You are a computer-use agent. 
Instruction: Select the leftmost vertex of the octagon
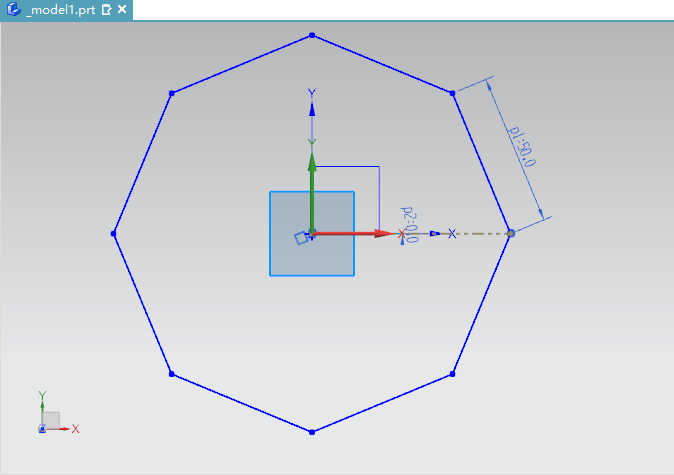pos(113,233)
